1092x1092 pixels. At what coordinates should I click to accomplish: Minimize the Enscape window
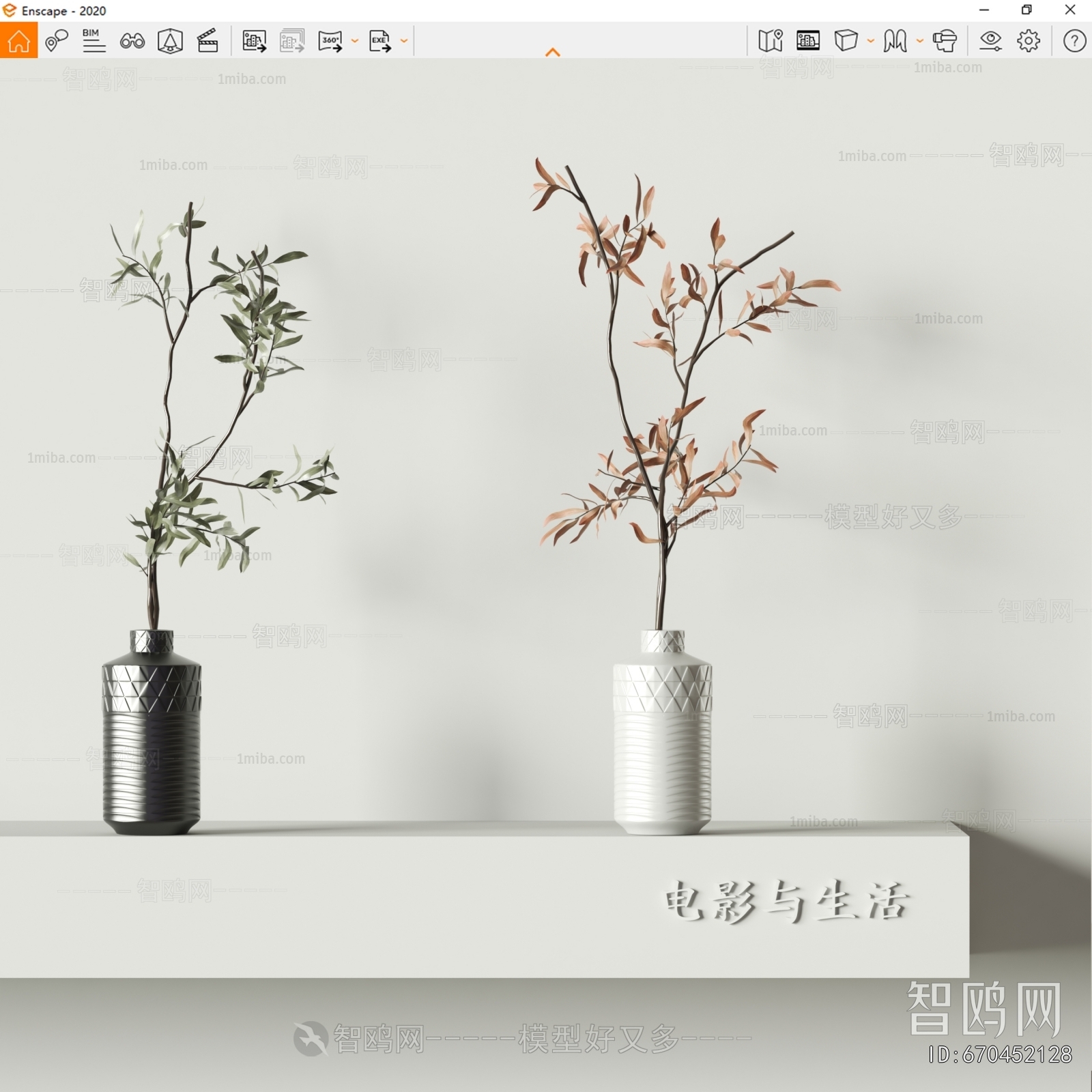984,10
